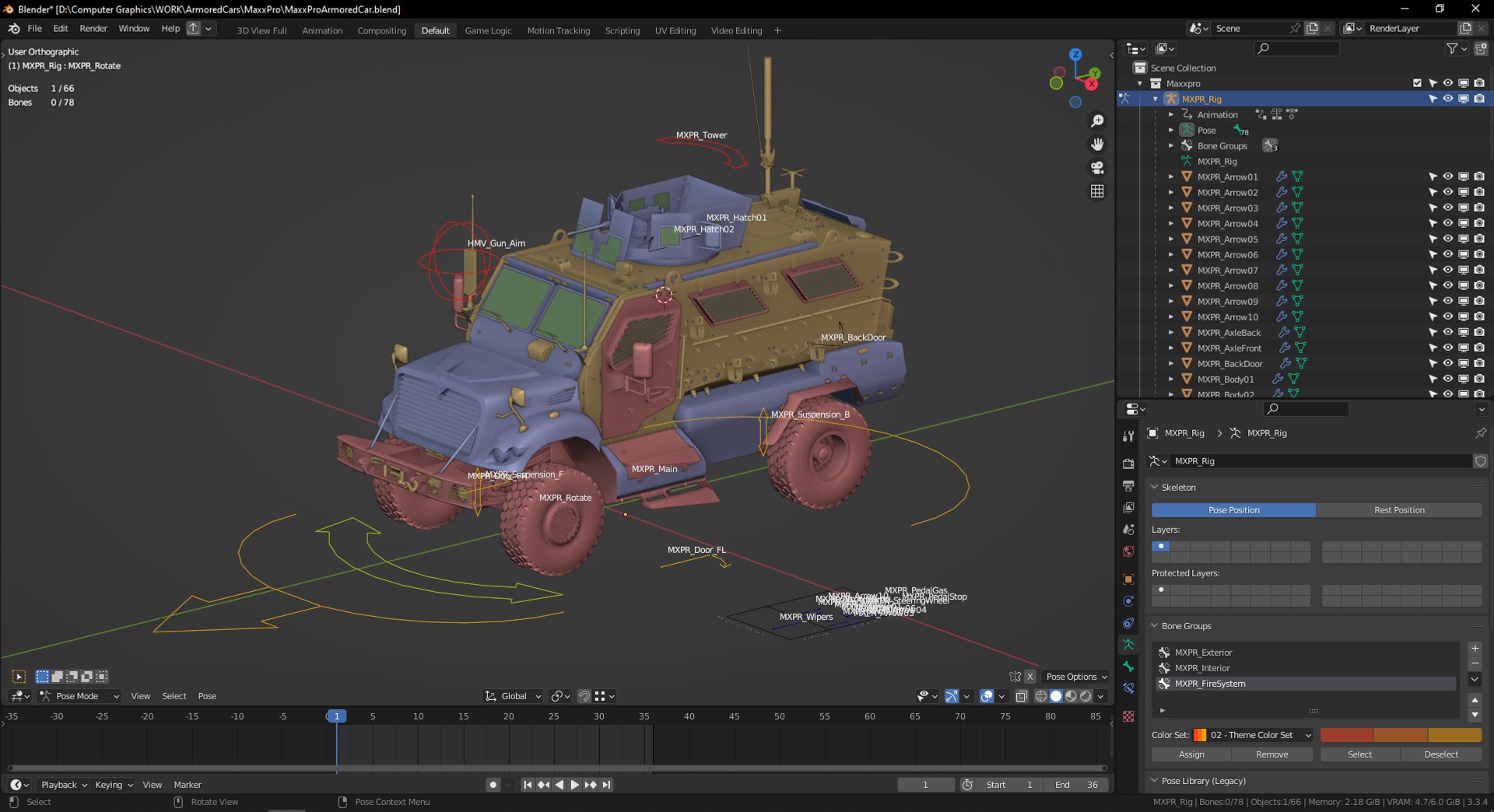
Task: Open outliner filter funnel
Action: (x=1452, y=48)
